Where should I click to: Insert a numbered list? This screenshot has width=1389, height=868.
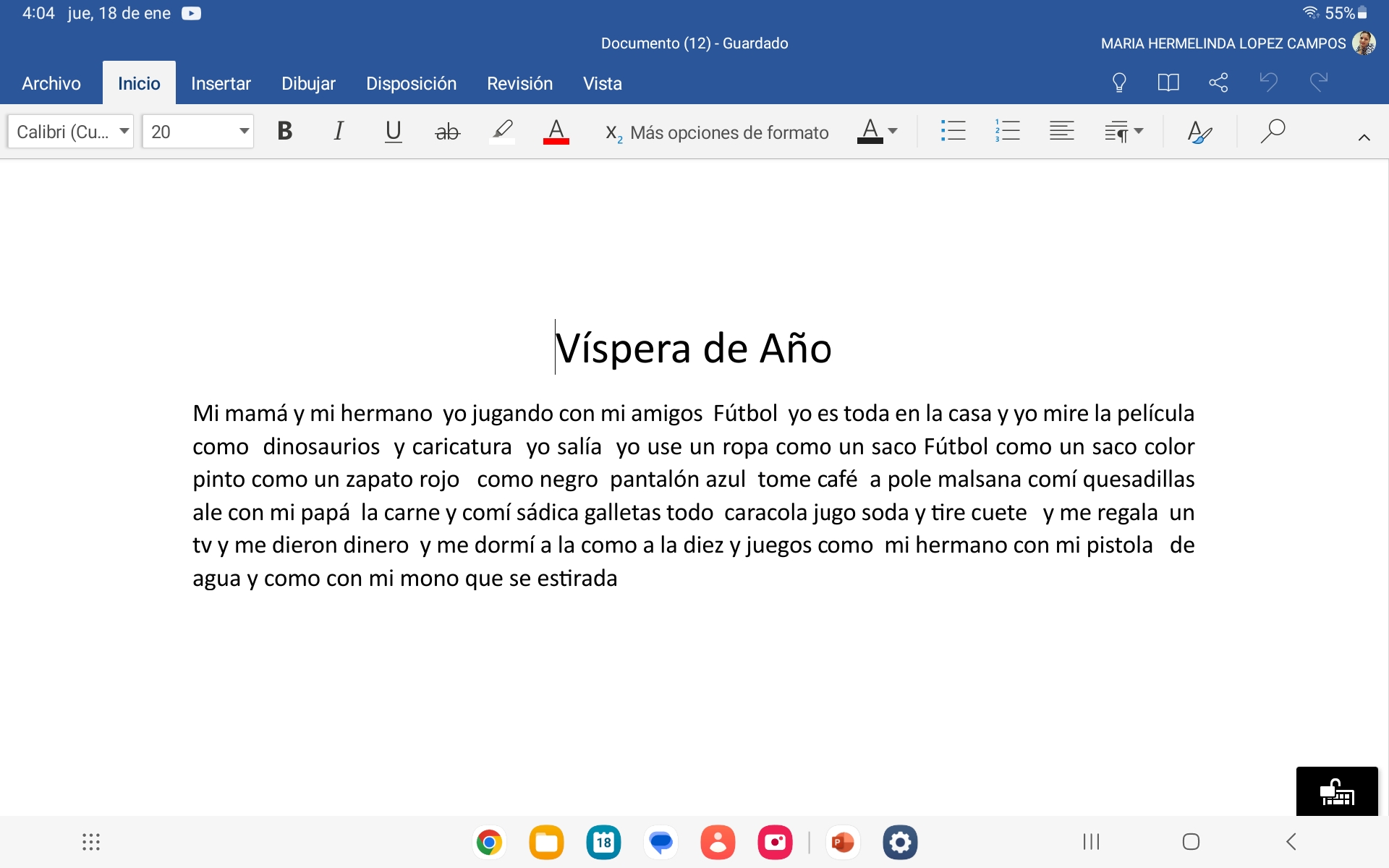coord(1007,131)
